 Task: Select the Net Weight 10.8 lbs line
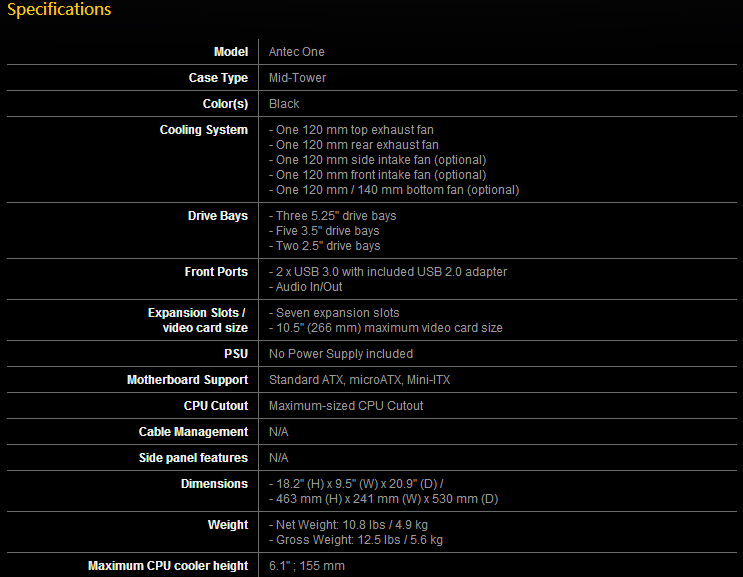coord(348,525)
